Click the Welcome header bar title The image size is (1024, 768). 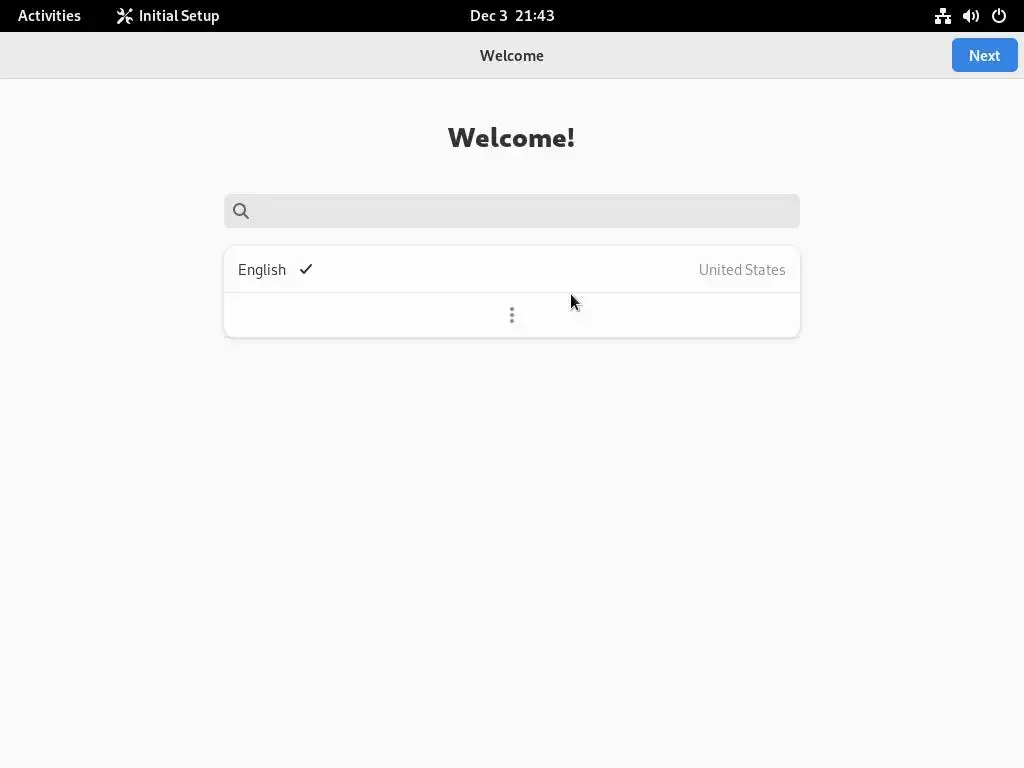pyautogui.click(x=512, y=56)
